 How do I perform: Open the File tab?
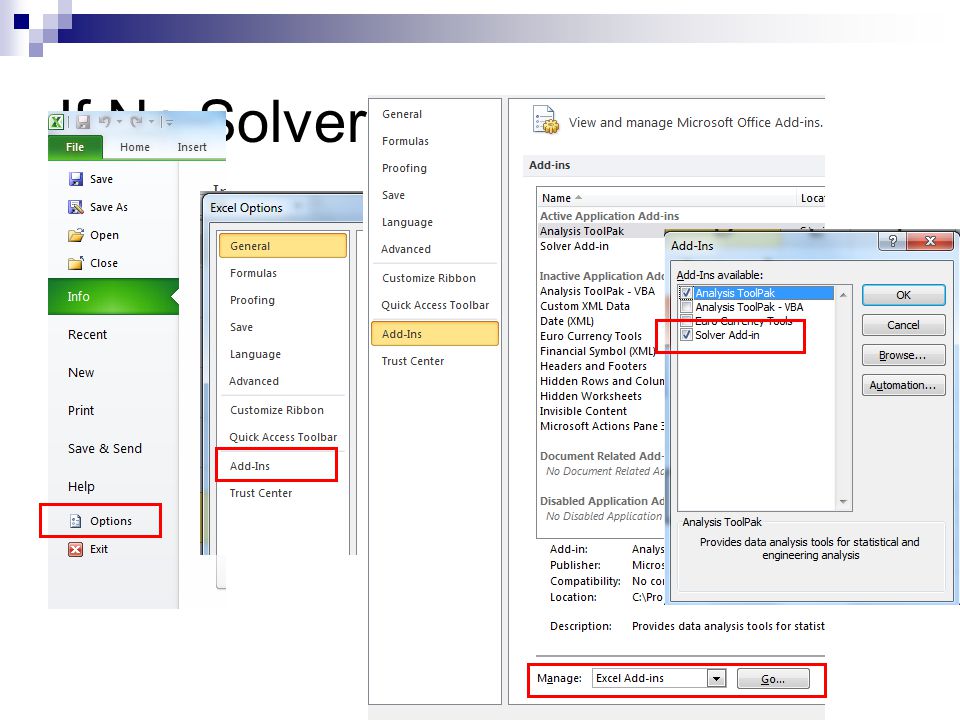click(75, 147)
